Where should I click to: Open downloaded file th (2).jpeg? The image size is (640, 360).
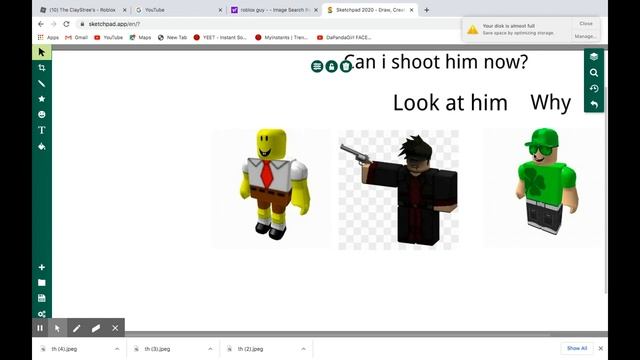[x=251, y=349]
